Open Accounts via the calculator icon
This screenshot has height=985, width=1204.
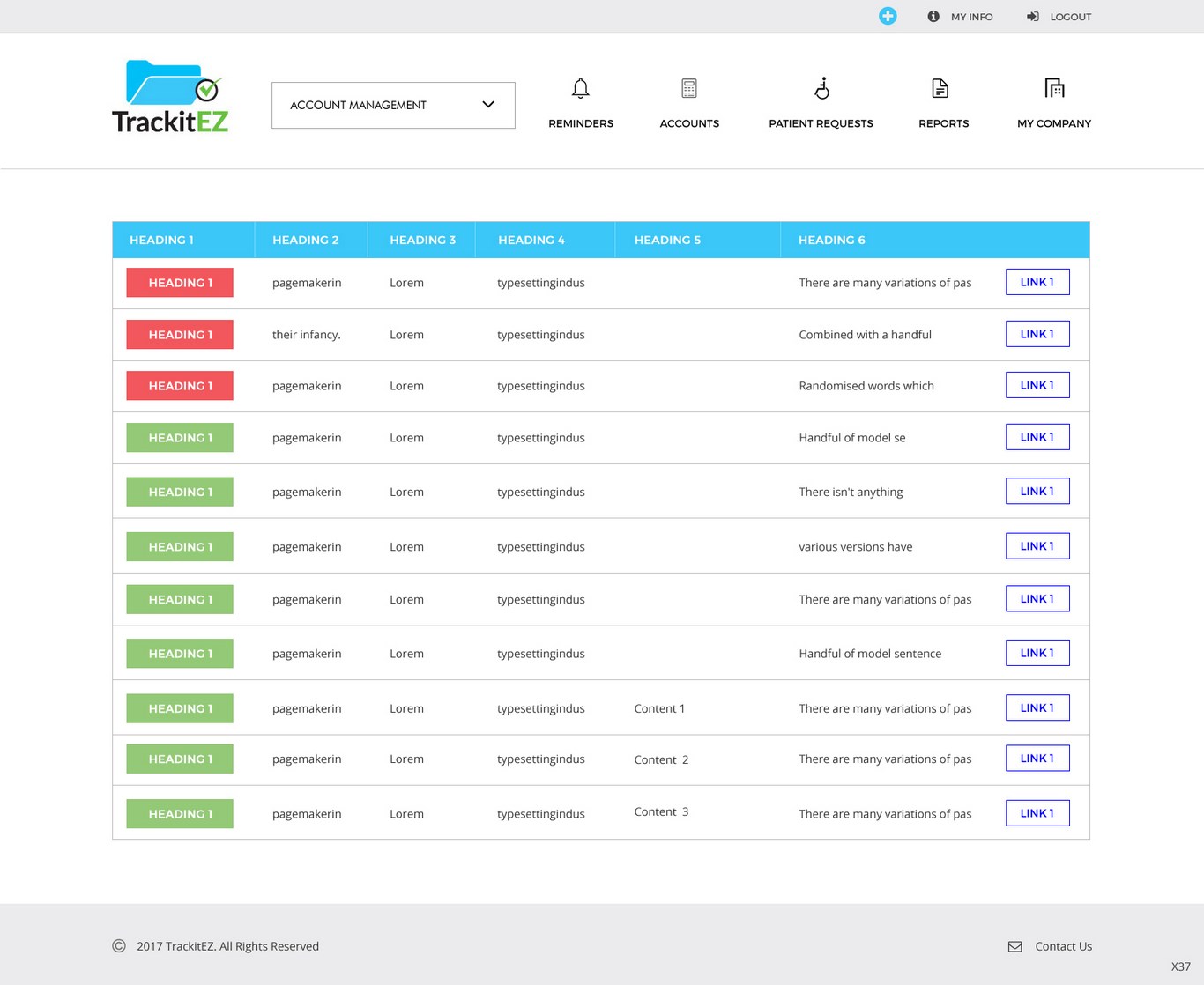click(689, 88)
